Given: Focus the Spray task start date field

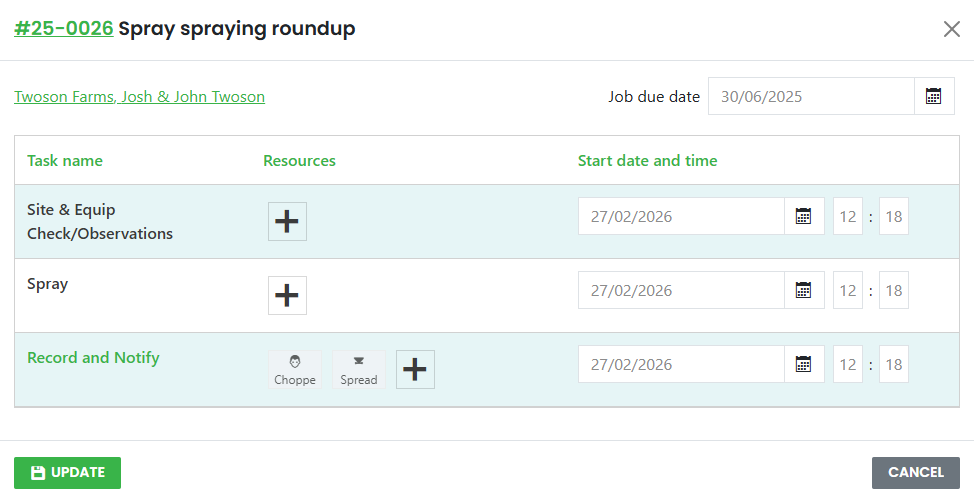Looking at the screenshot, I should click(x=681, y=290).
